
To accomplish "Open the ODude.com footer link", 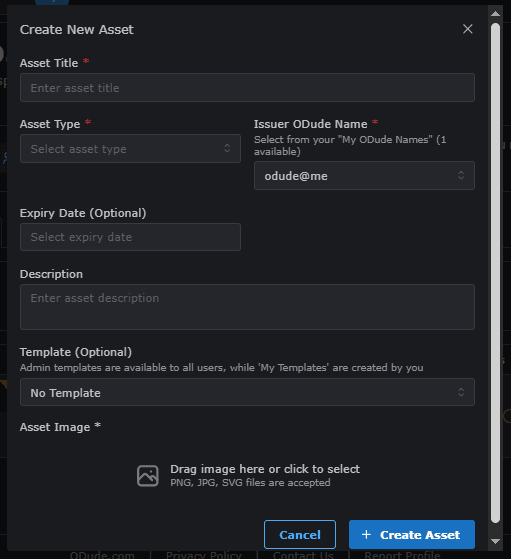I will point(102,555).
